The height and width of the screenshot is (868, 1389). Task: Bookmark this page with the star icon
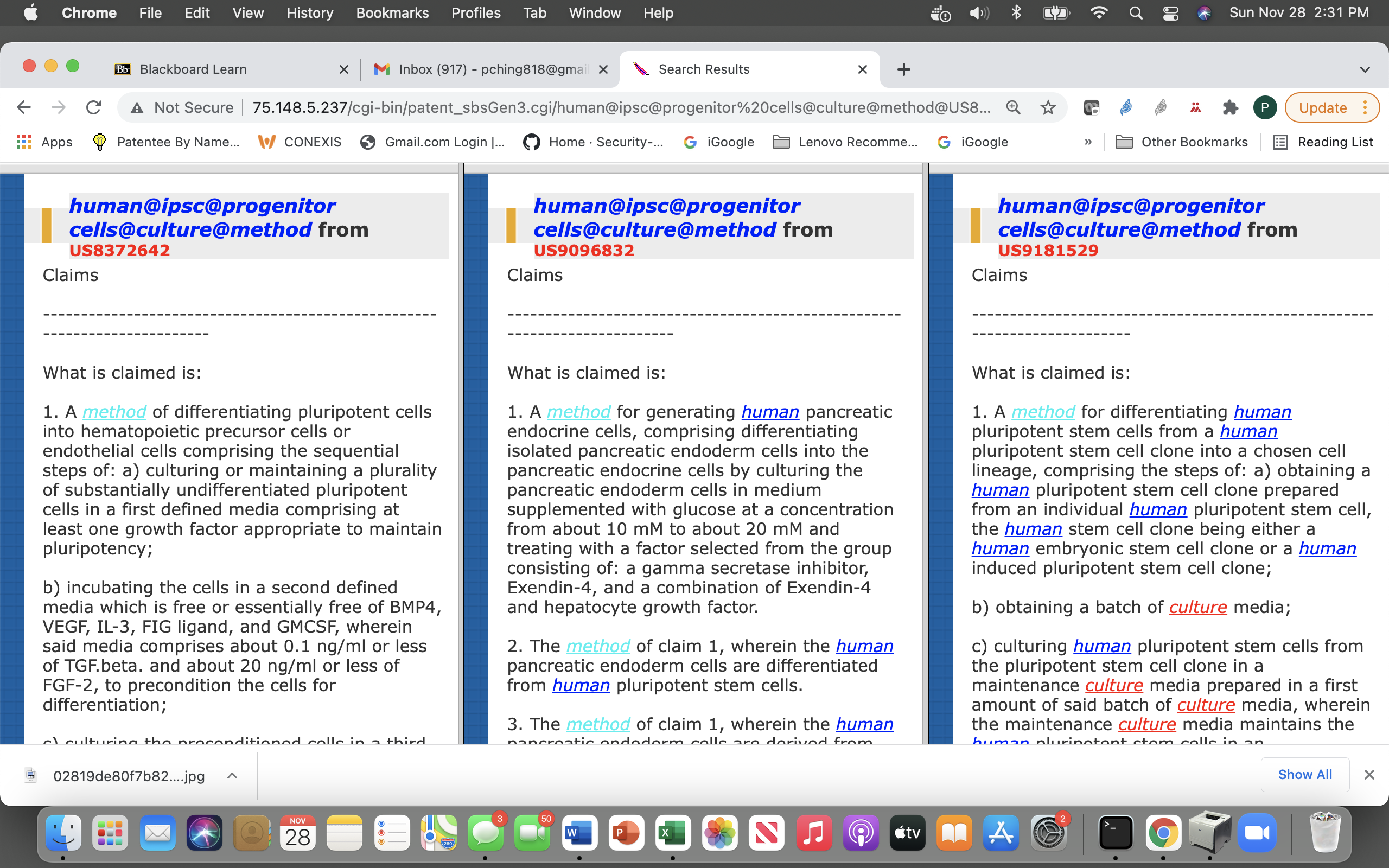(x=1048, y=107)
